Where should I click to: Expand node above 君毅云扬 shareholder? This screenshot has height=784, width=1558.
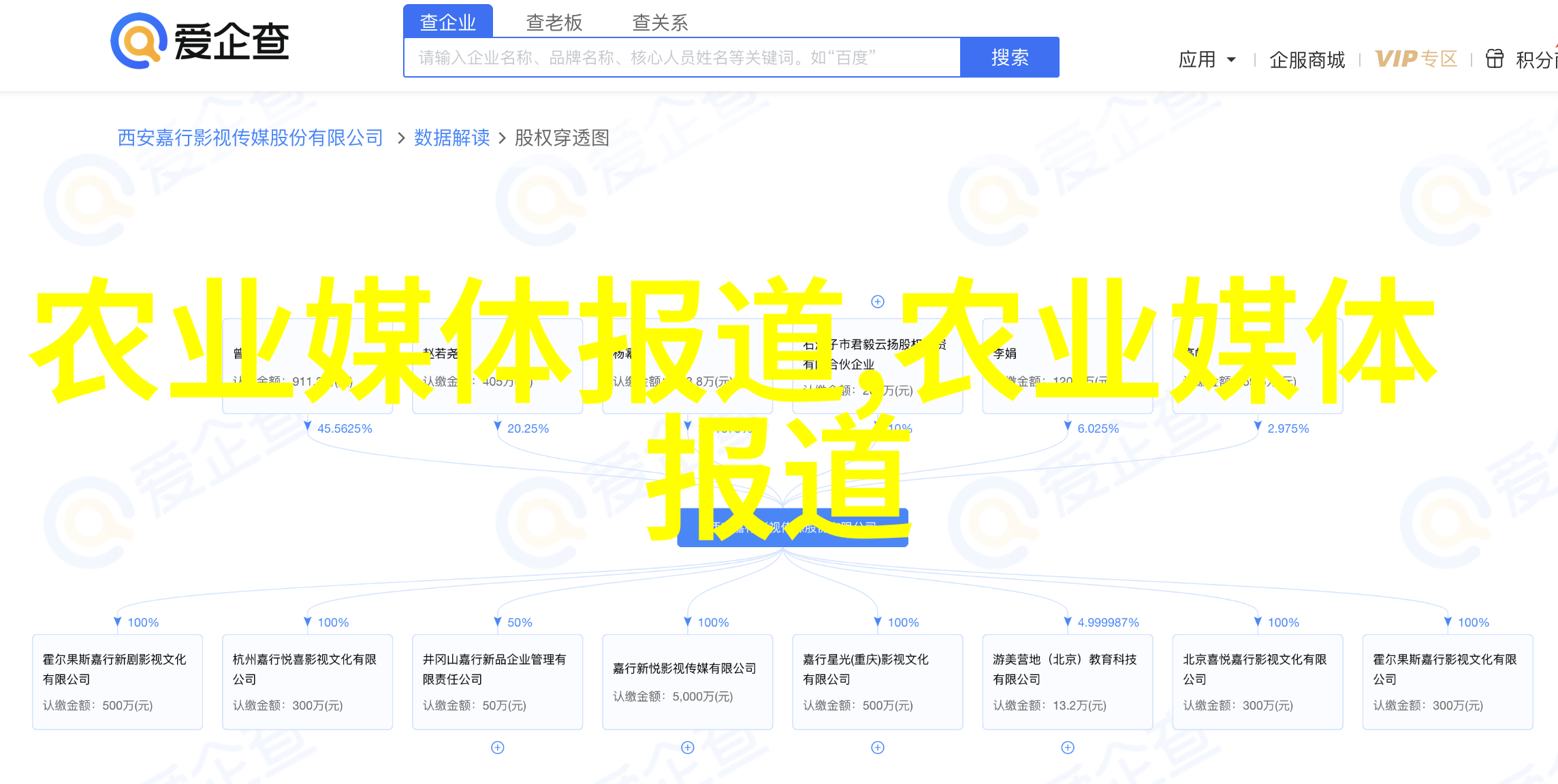point(878,301)
